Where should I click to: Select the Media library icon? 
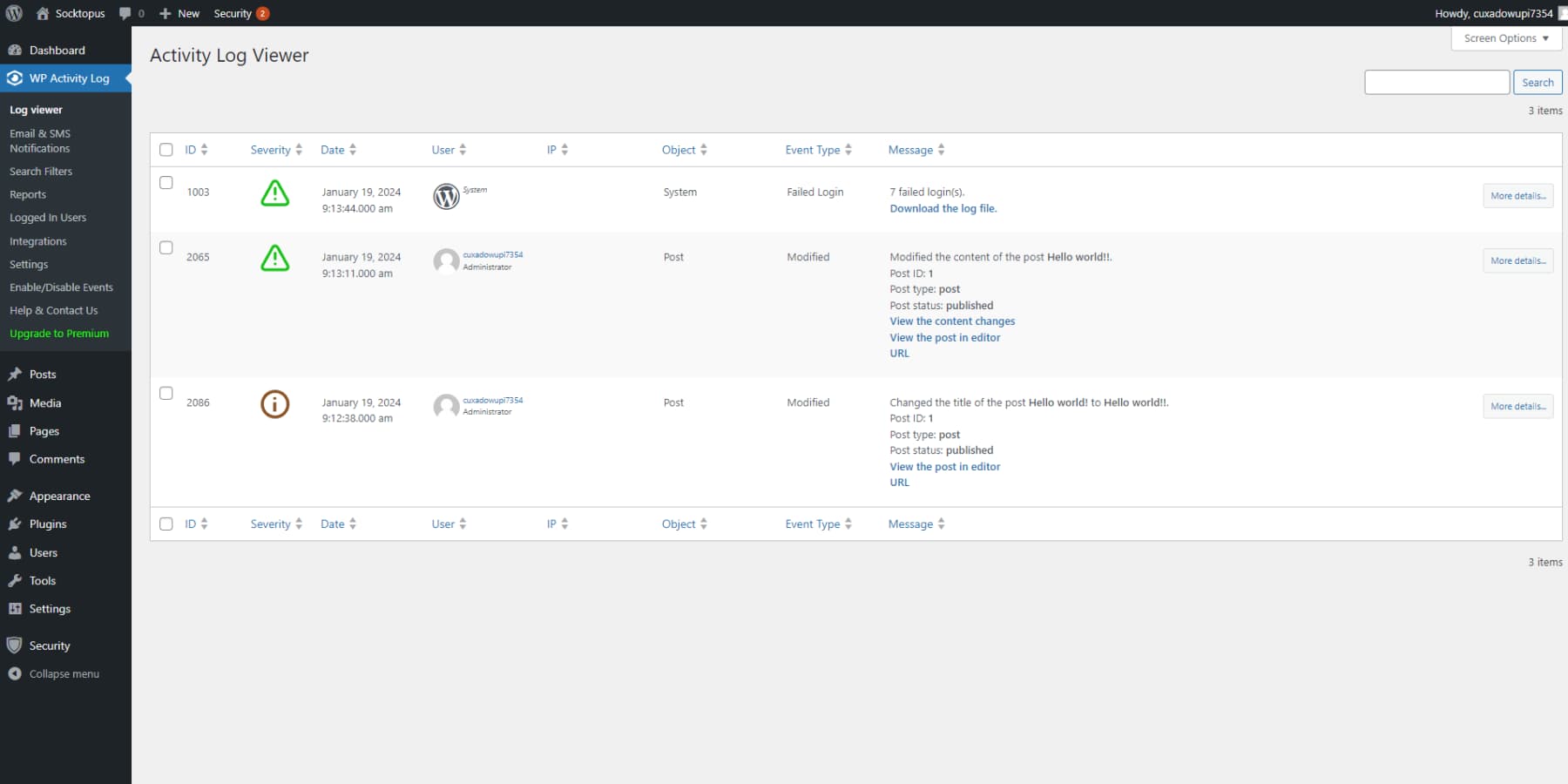click(x=15, y=402)
